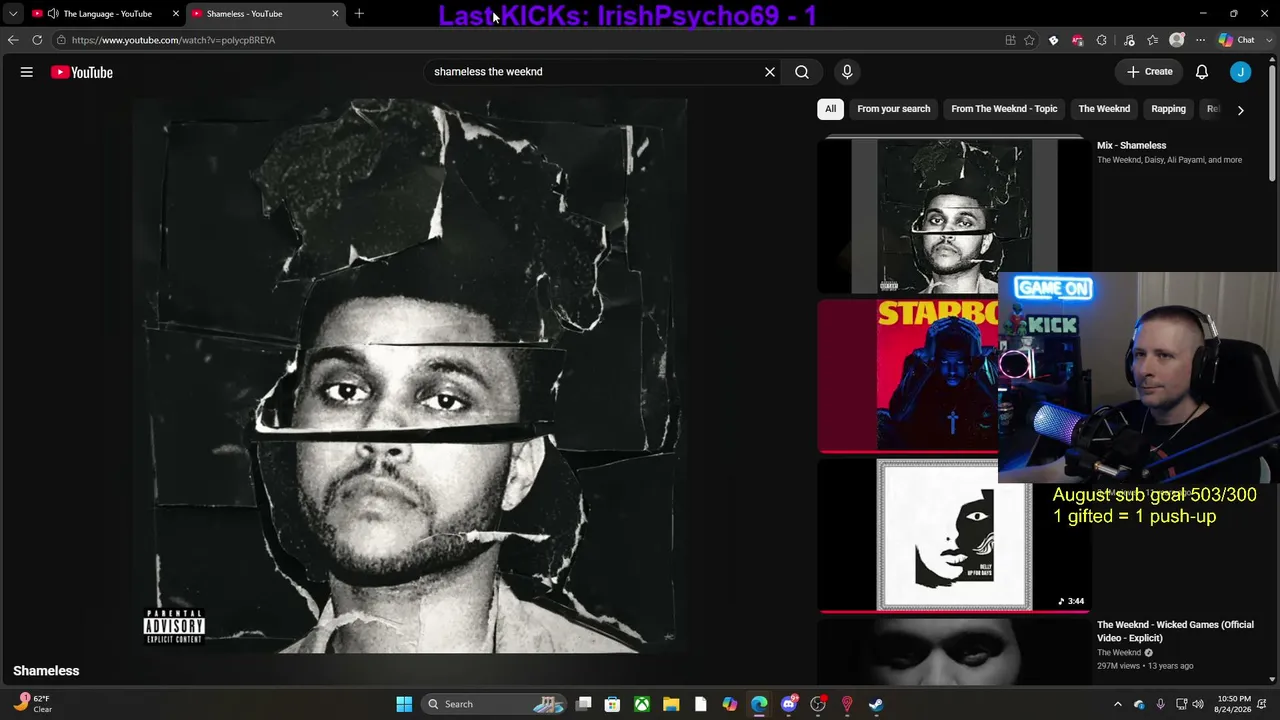1280x720 pixels.
Task: Add this page to favorites star
Action: click(x=1029, y=40)
